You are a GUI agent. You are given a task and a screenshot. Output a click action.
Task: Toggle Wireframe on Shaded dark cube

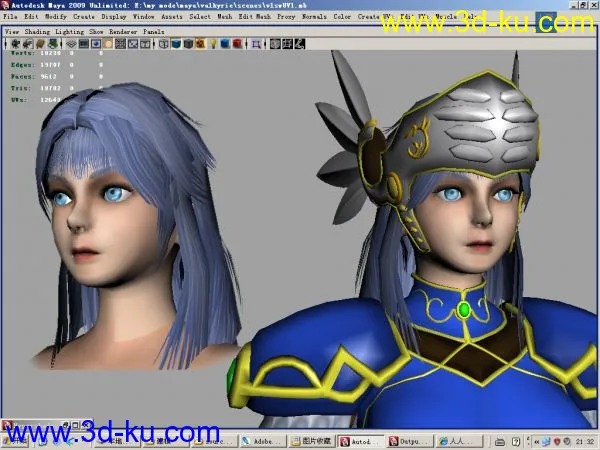pos(188,44)
